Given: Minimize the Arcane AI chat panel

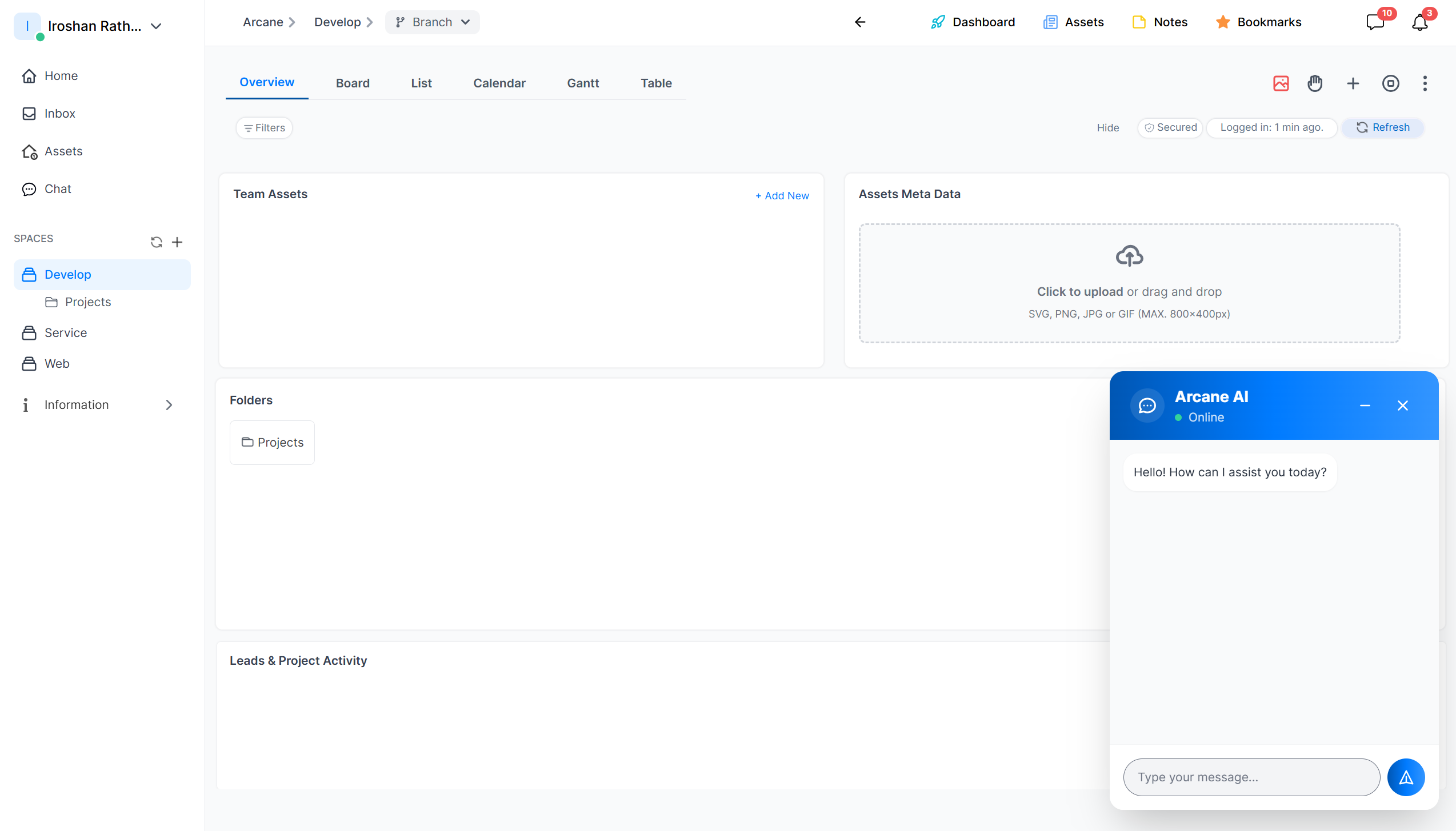Looking at the screenshot, I should click(1365, 406).
